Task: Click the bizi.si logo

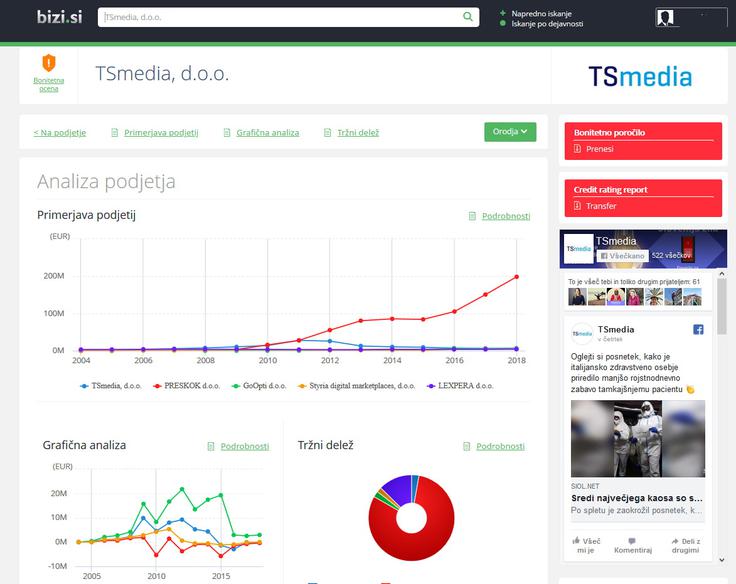Action: (x=59, y=17)
